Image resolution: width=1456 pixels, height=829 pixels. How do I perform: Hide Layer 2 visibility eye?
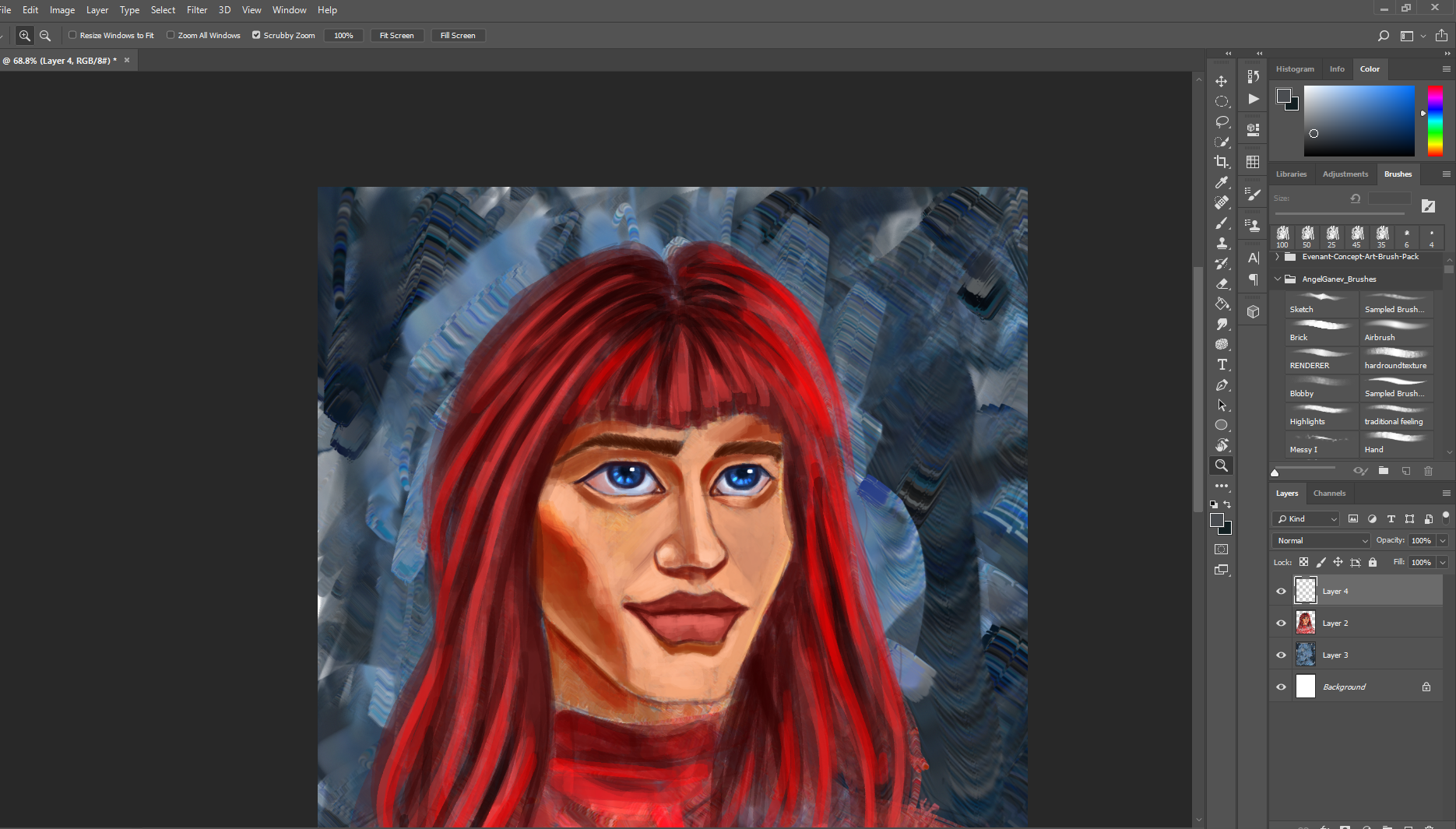point(1281,624)
